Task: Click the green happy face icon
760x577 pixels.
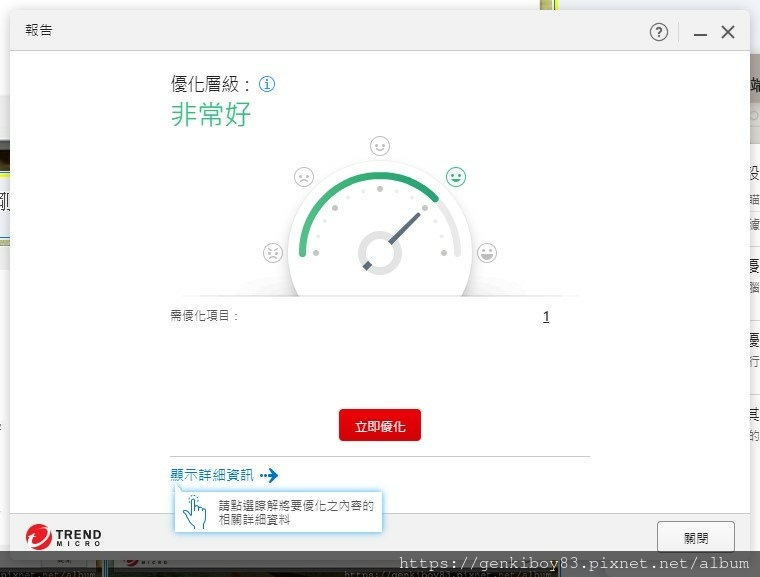Action: pos(456,177)
